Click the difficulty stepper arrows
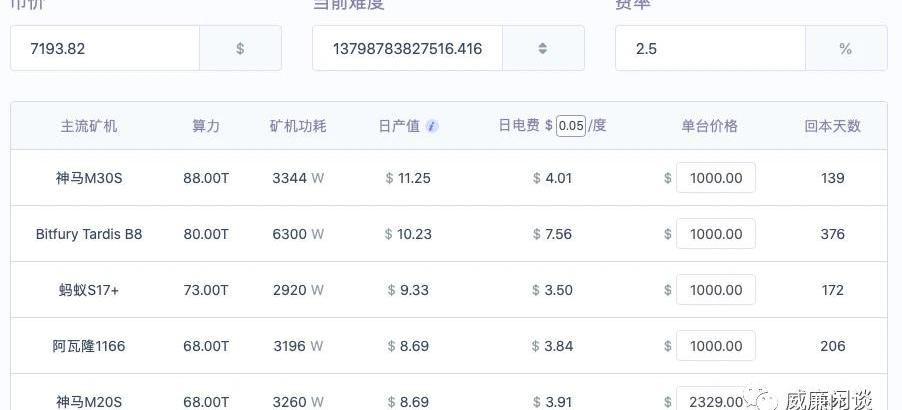902x410 pixels. [542, 48]
